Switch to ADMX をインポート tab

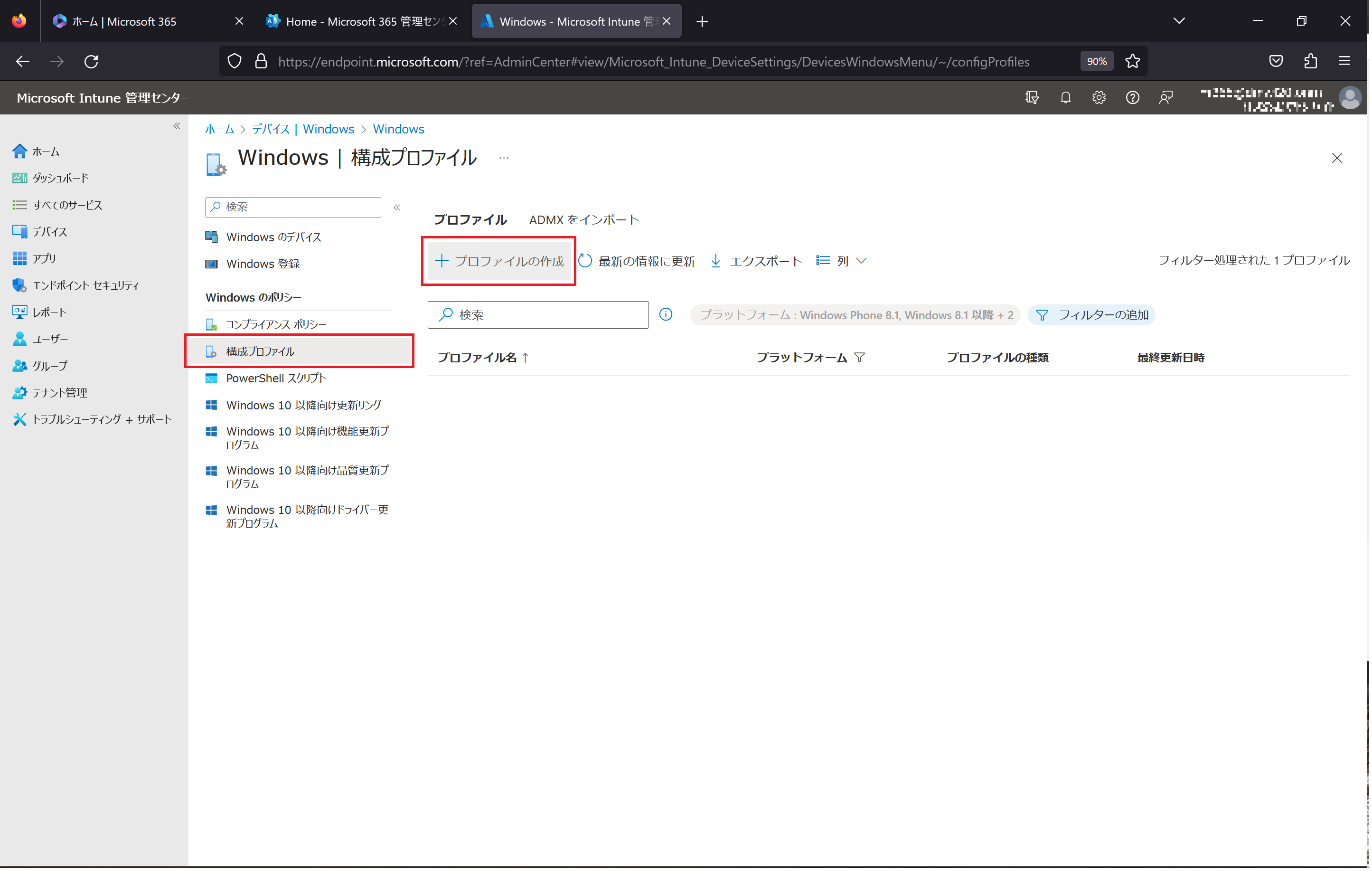point(585,220)
